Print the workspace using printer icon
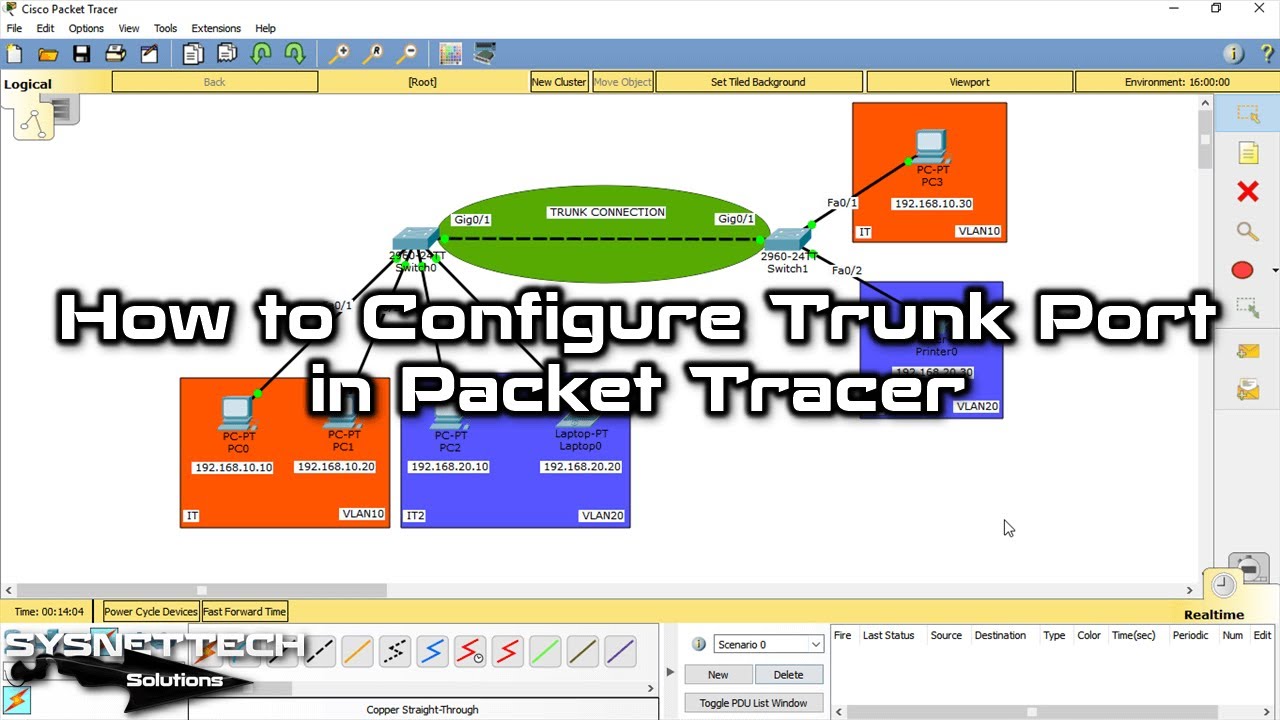The width and height of the screenshot is (1280, 720). click(x=115, y=54)
